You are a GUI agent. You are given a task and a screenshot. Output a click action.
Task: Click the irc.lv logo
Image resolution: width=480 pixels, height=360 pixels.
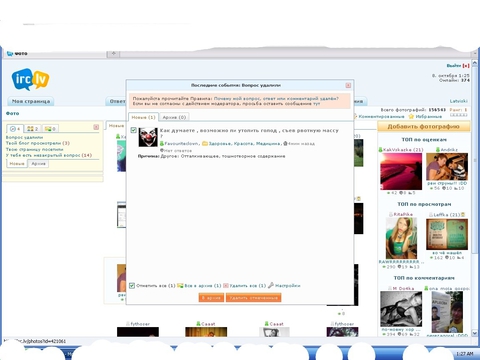[x=30, y=79]
